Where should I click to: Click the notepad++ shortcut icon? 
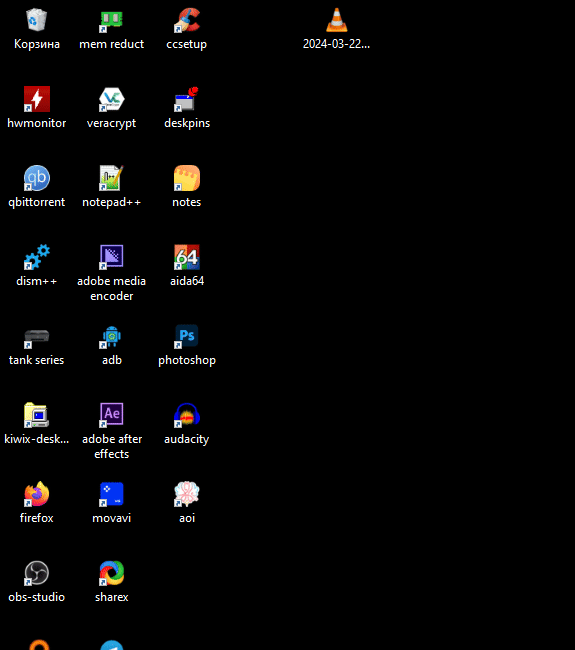(112, 178)
